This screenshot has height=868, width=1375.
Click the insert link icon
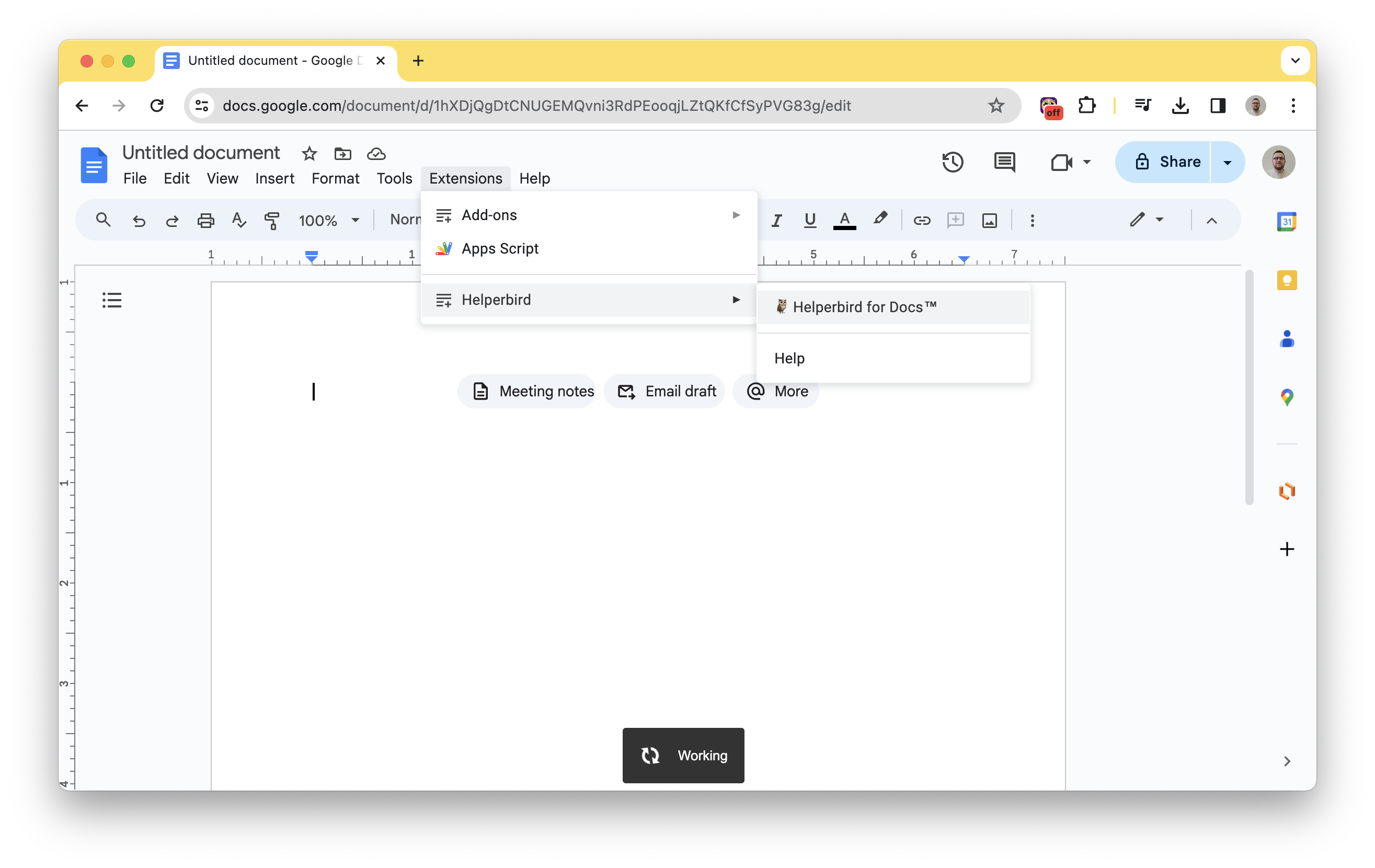click(x=920, y=220)
